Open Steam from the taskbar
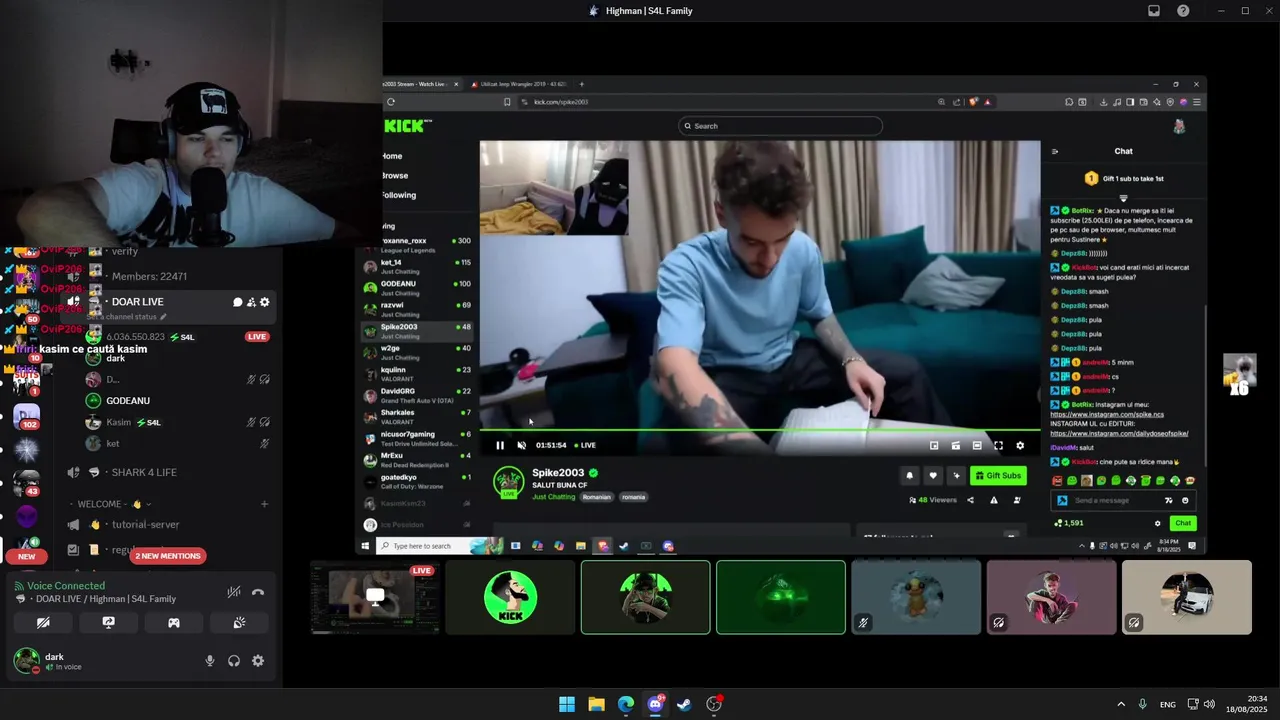1280x720 pixels. click(x=684, y=704)
